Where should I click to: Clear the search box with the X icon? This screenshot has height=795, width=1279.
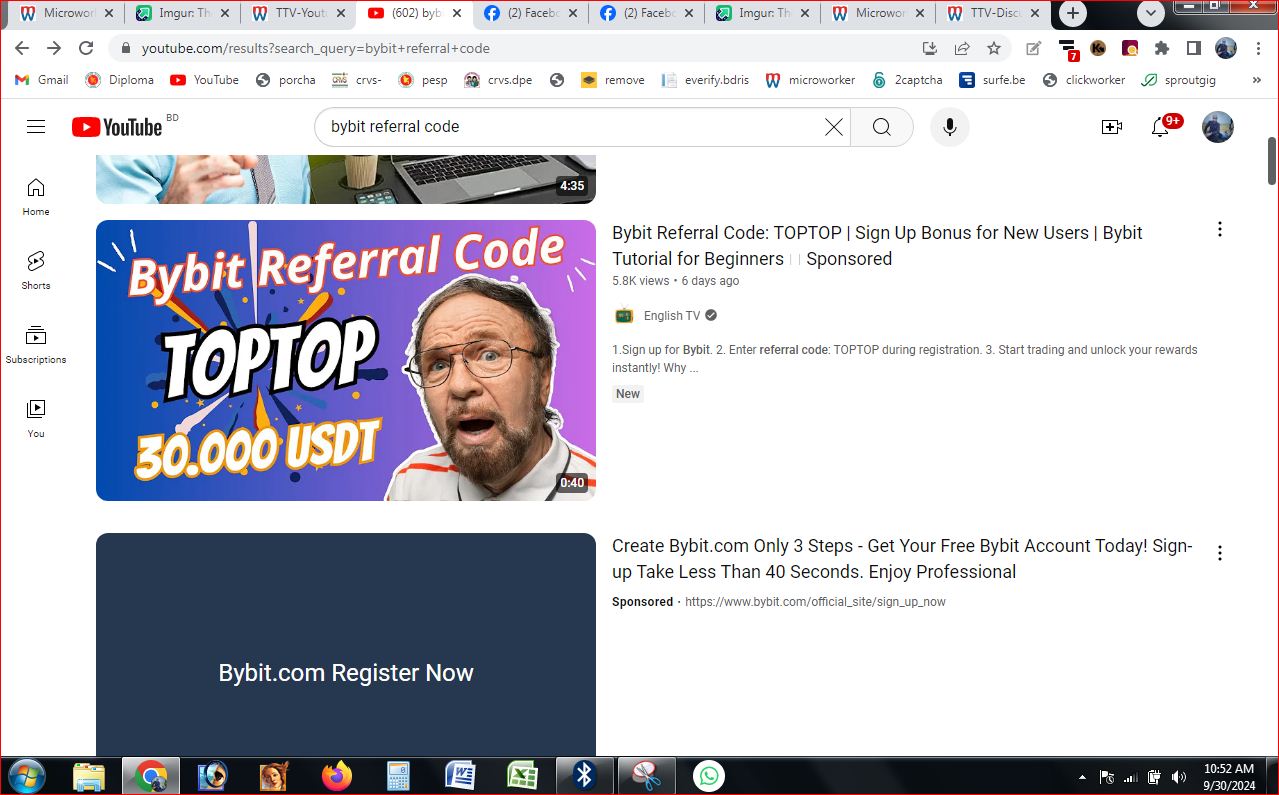[x=833, y=127]
